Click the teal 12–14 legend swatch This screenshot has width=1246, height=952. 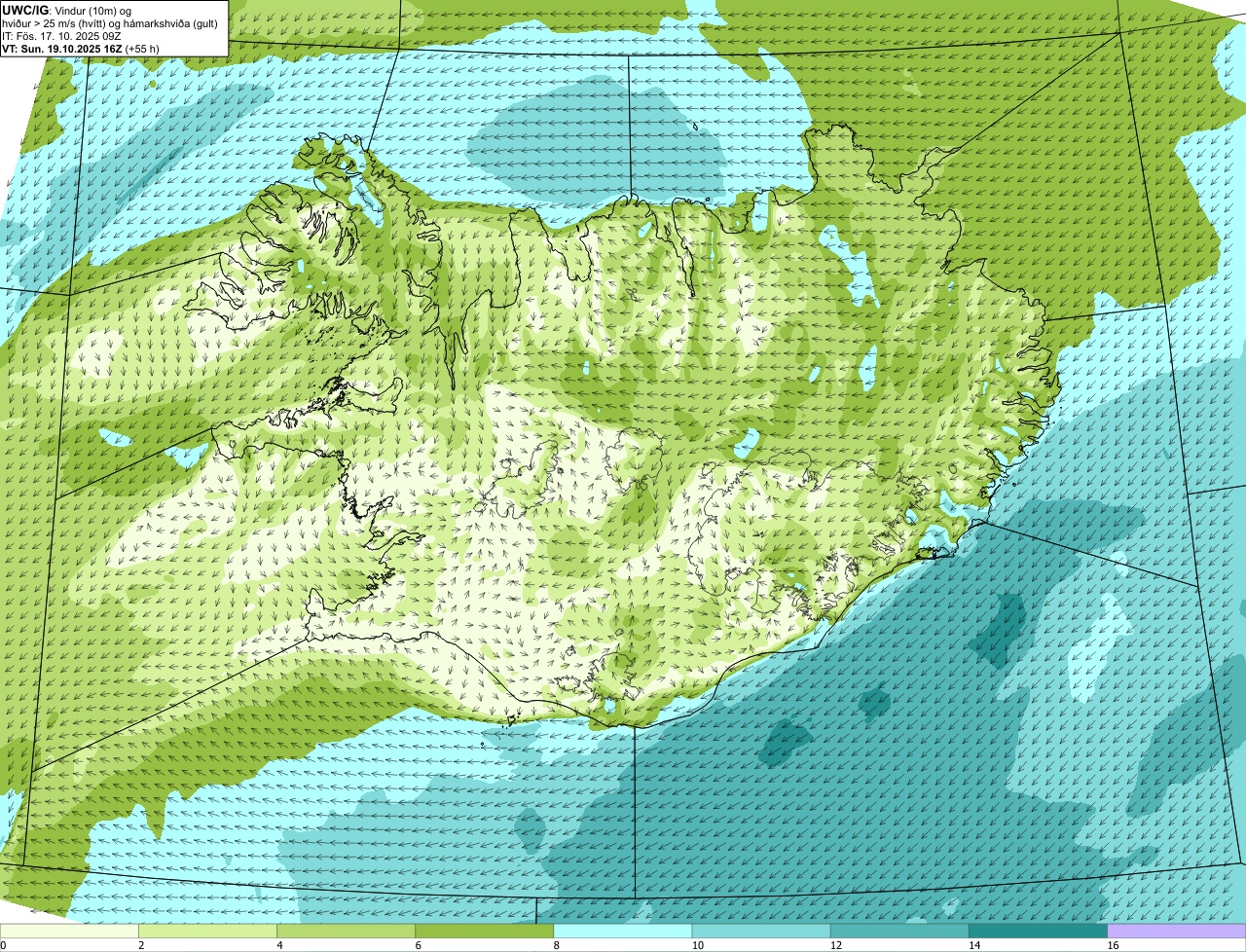pyautogui.click(x=899, y=931)
